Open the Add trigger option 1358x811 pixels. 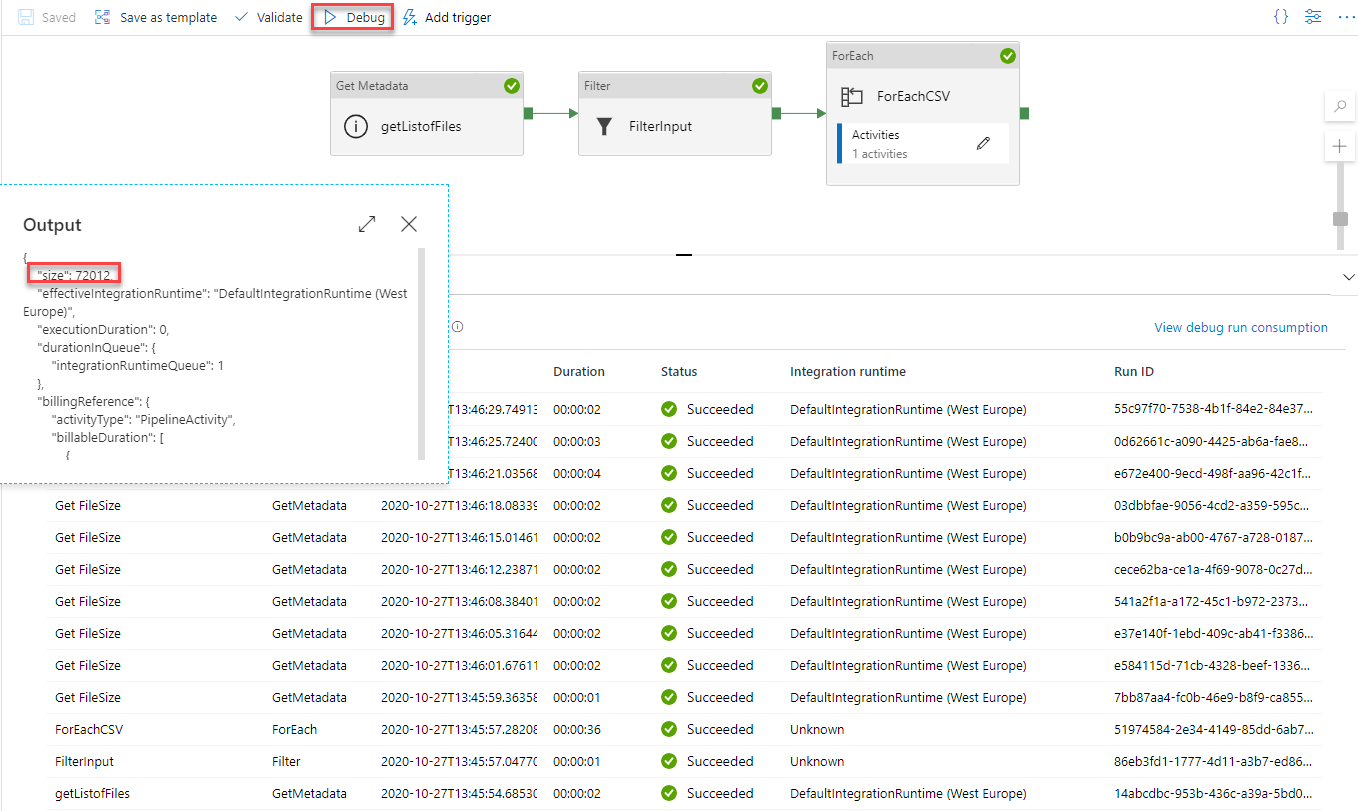447,17
